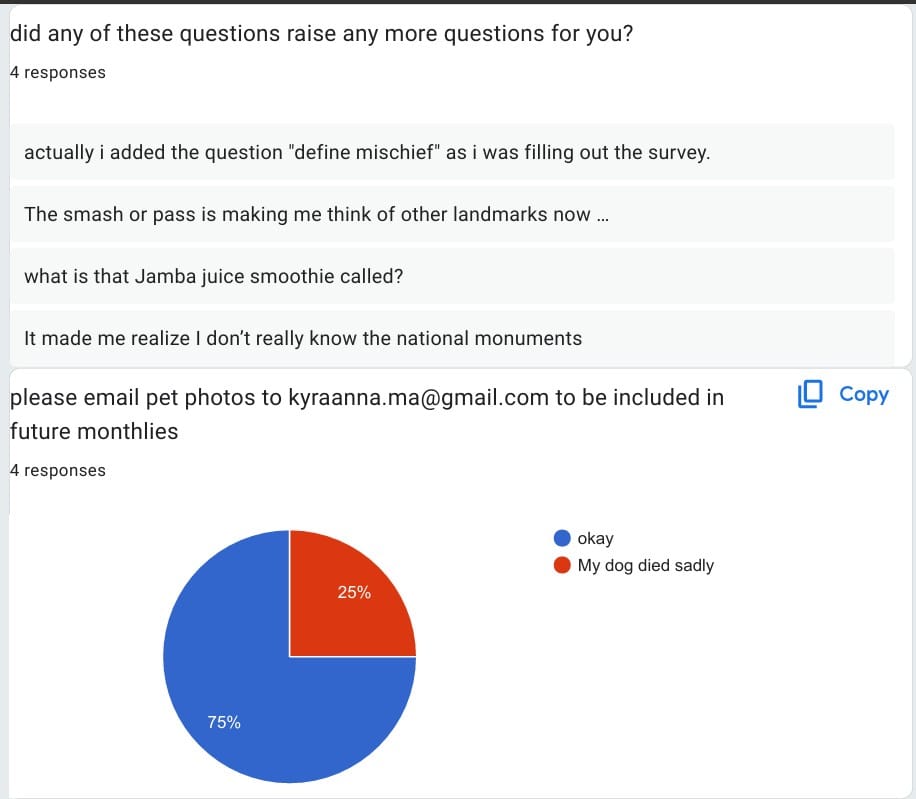Click the red legend dot for dog response

pos(562,565)
